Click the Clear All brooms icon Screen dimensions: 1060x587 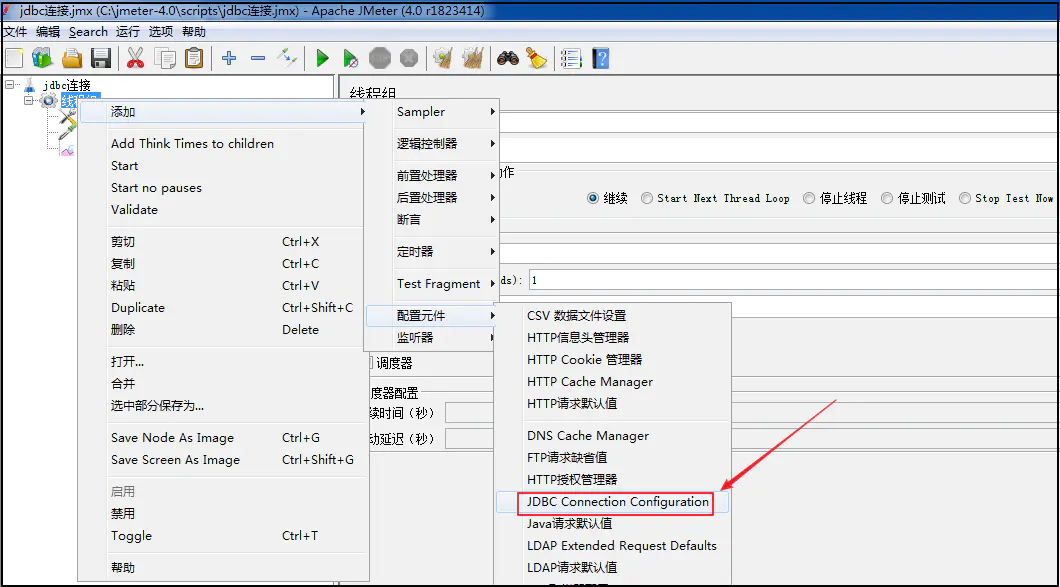coord(473,59)
